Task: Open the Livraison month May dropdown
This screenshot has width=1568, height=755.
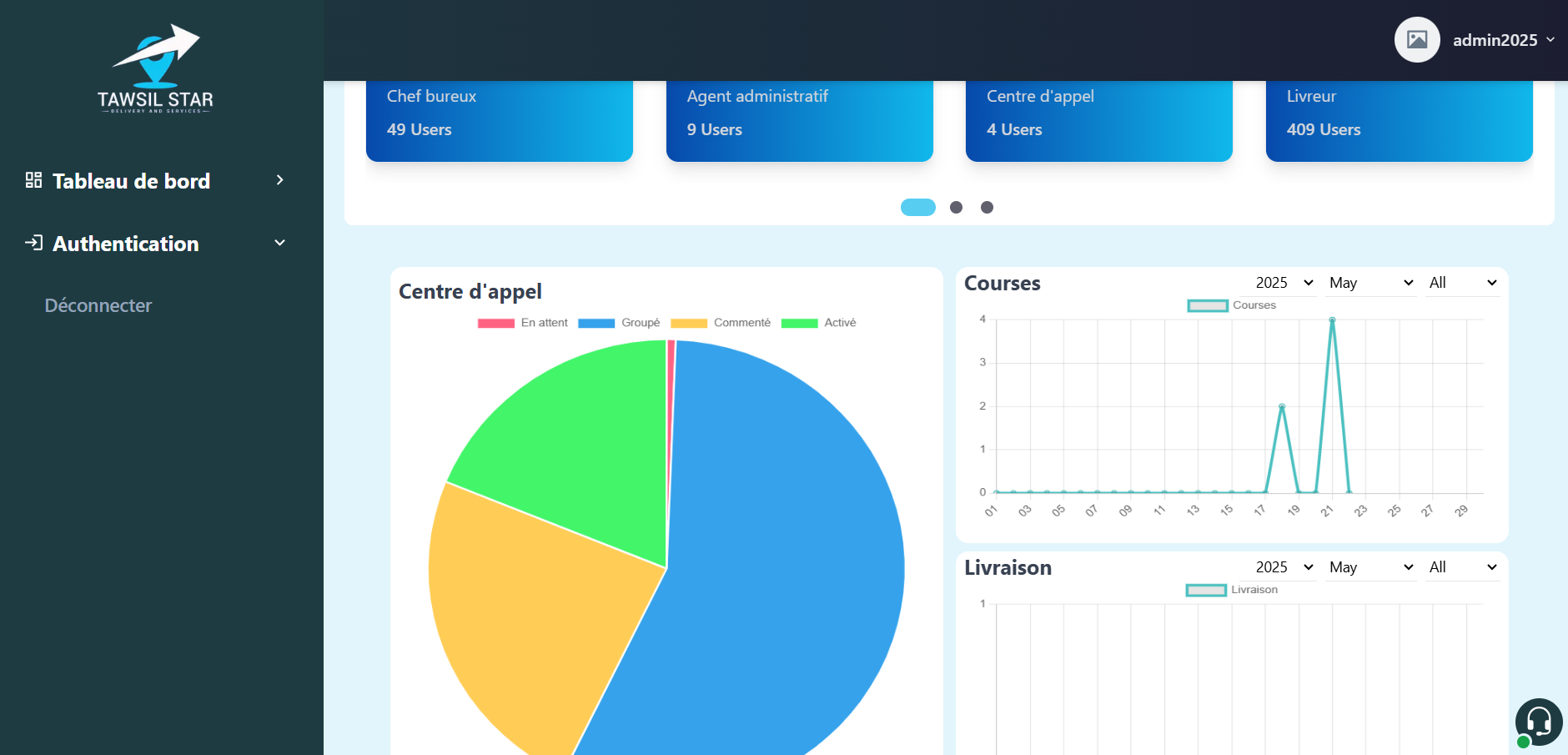Action: click(x=1370, y=567)
